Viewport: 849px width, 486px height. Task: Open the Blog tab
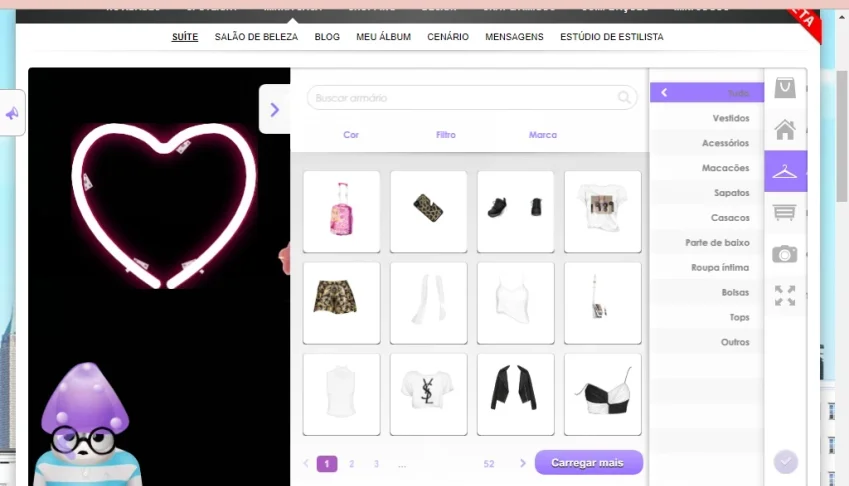pos(327,37)
